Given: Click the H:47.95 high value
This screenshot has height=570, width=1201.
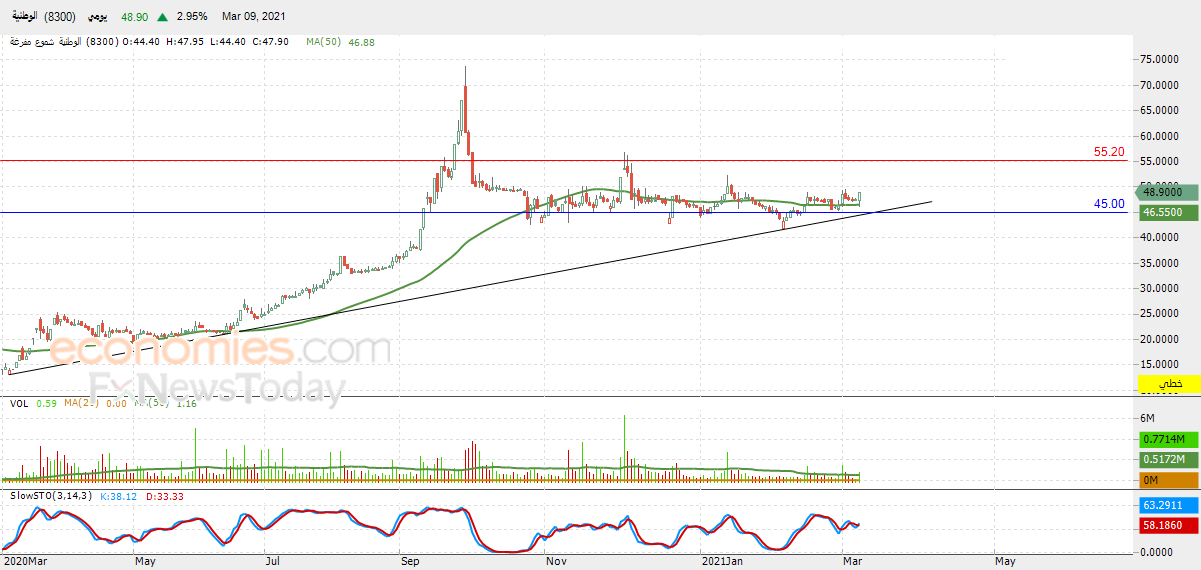Looking at the screenshot, I should coord(185,42).
